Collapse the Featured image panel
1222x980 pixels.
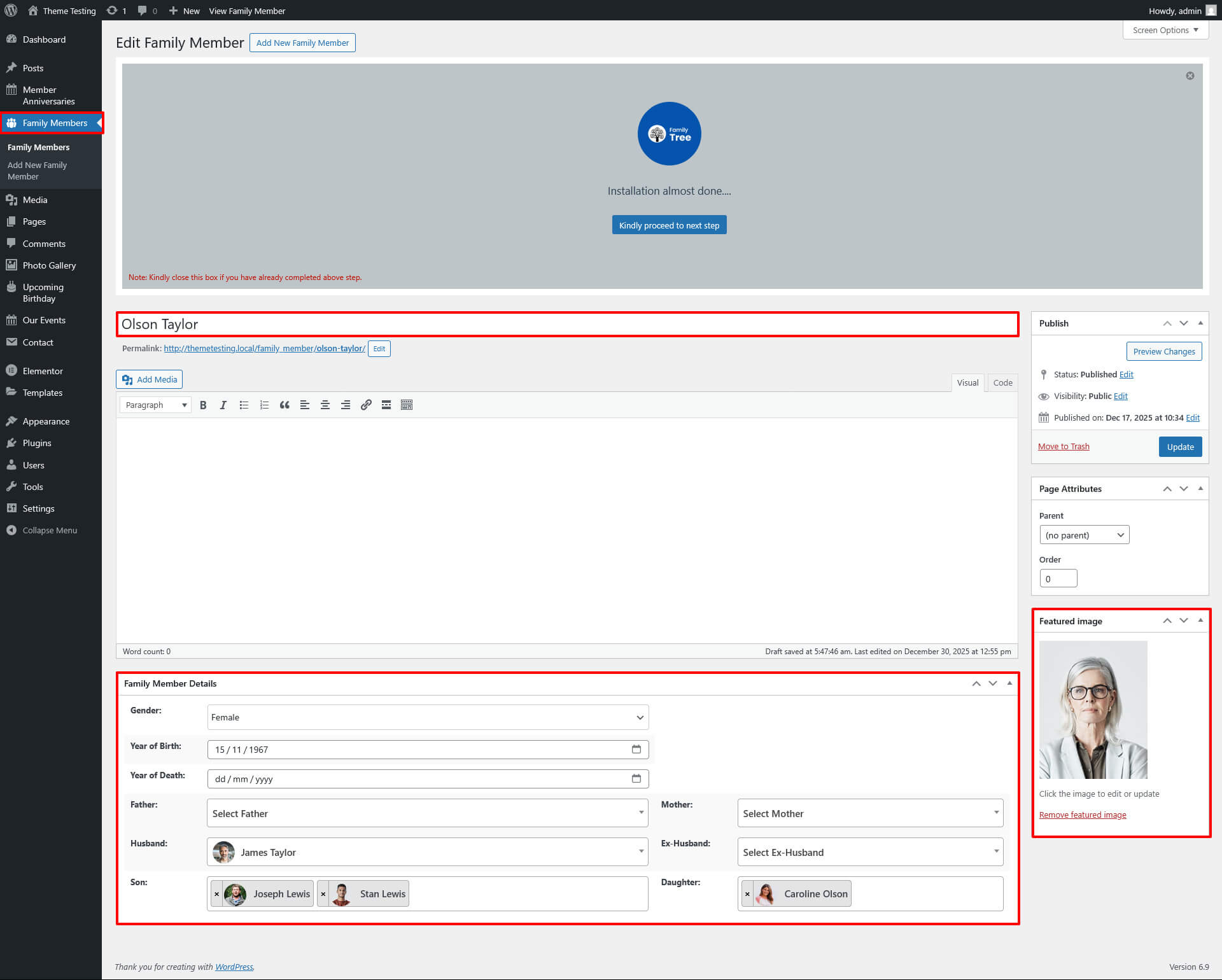[1200, 620]
